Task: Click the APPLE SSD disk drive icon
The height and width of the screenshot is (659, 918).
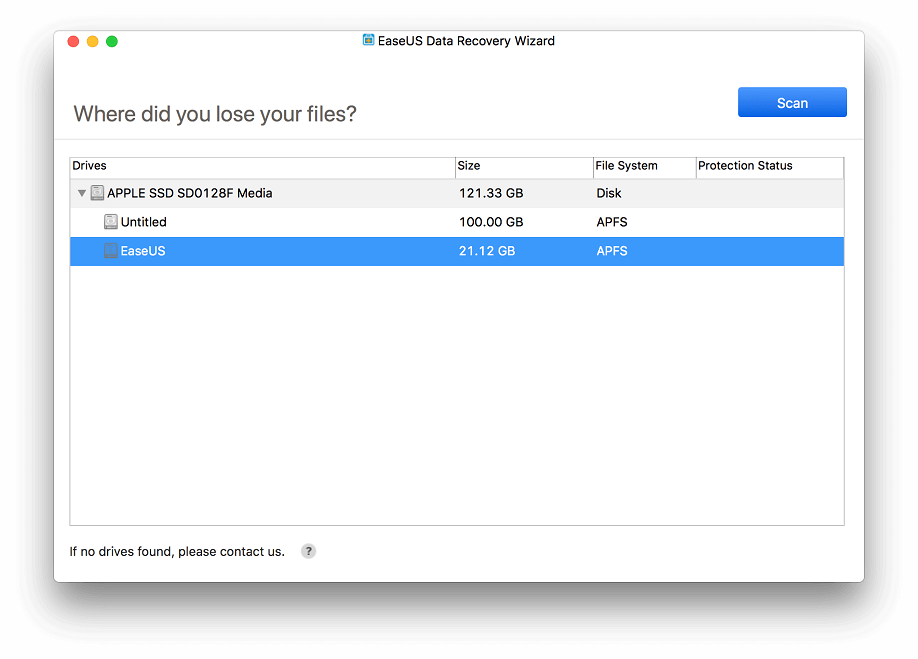Action: [97, 193]
